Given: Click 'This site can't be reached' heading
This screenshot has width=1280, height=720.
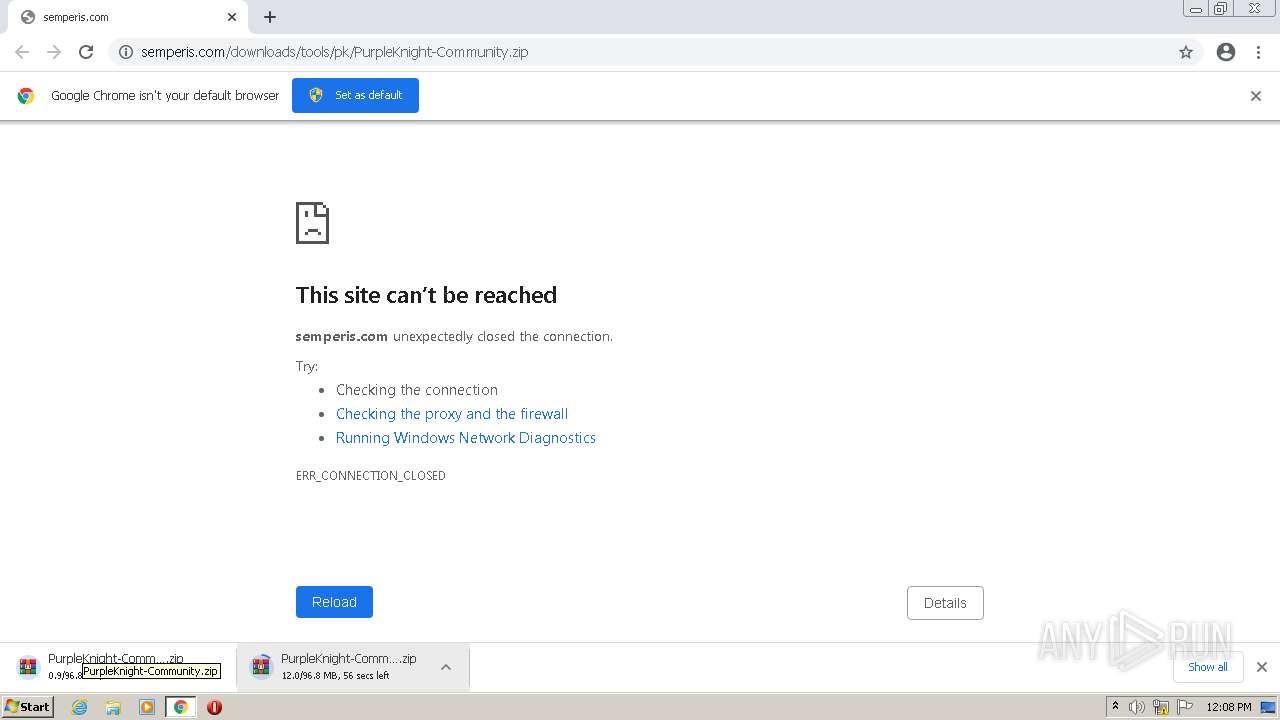Looking at the screenshot, I should coord(426,295).
